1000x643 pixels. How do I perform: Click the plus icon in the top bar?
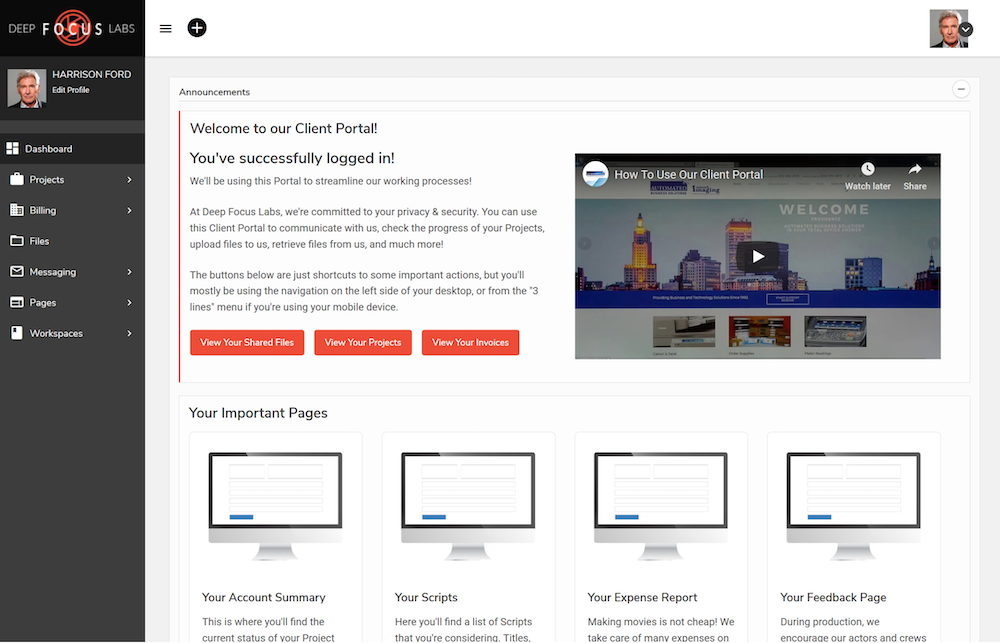click(x=197, y=28)
